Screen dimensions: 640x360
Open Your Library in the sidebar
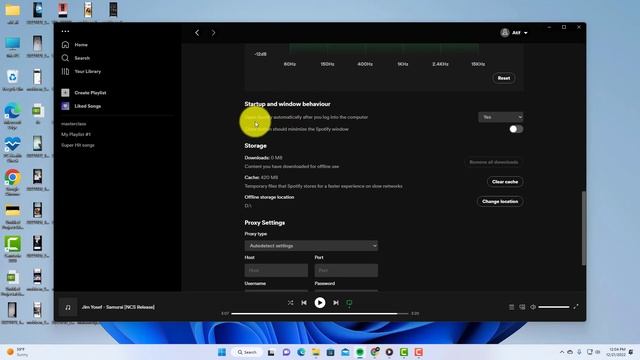pyautogui.click(x=81, y=71)
